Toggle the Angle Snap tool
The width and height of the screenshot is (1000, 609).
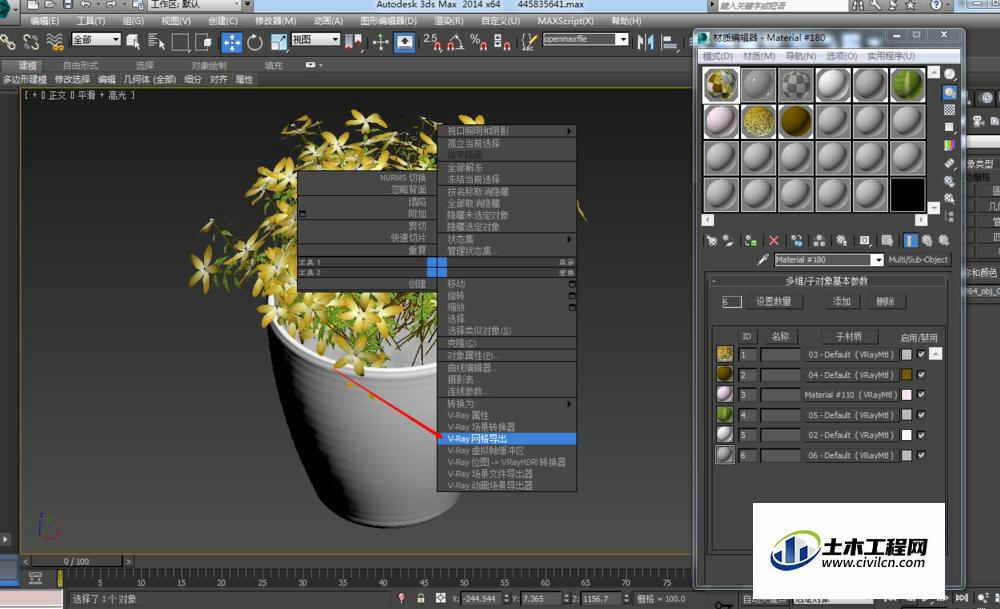(455, 42)
